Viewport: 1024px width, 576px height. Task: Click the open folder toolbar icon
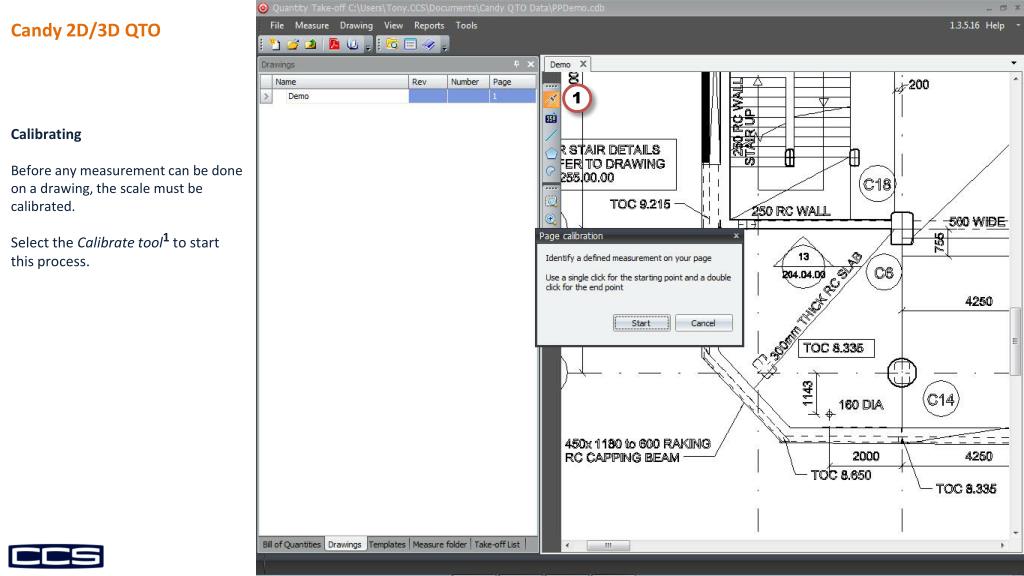pyautogui.click(x=293, y=44)
